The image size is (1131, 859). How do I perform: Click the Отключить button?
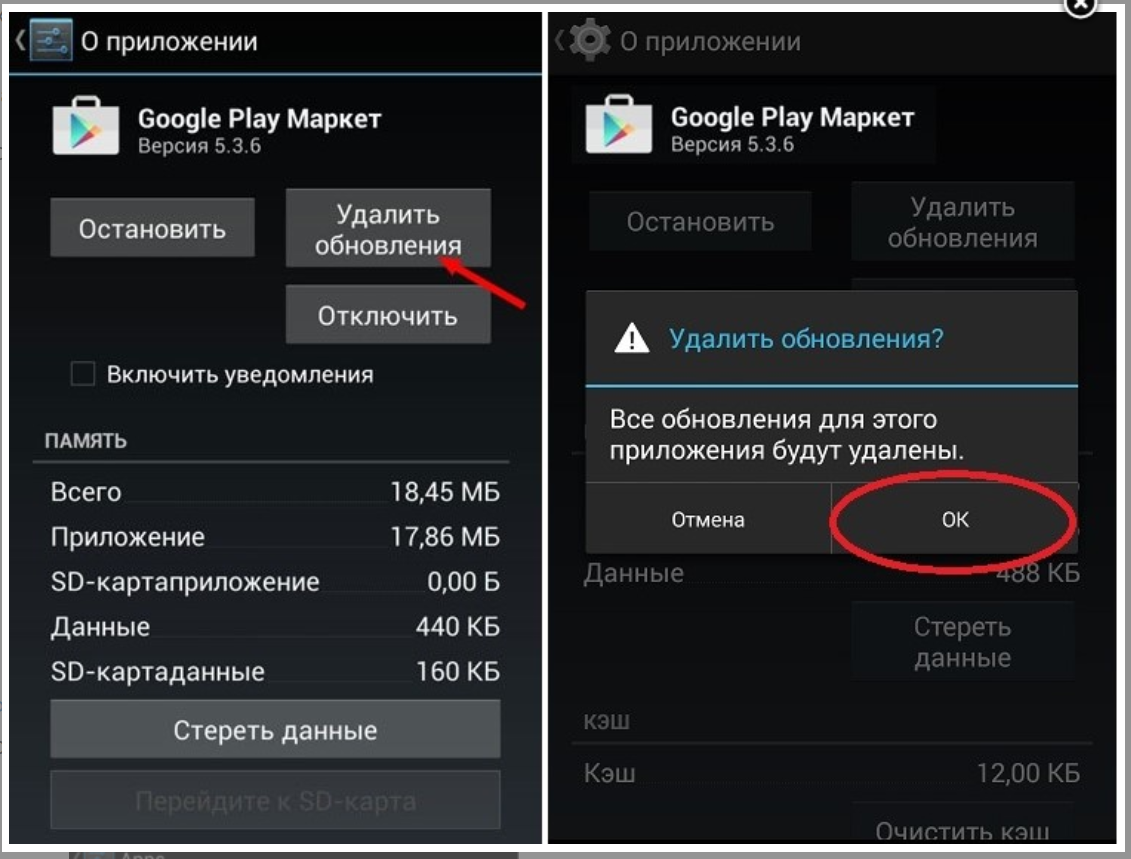point(388,315)
